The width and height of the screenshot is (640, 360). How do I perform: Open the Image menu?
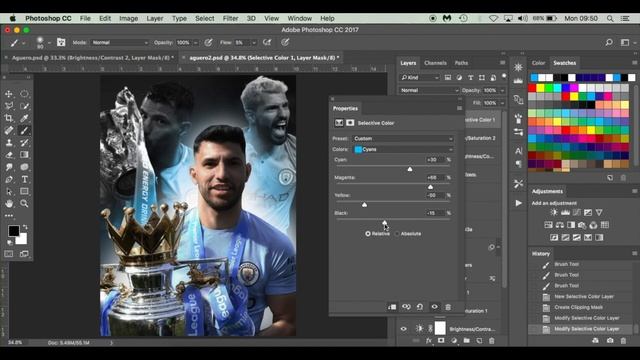(x=128, y=18)
